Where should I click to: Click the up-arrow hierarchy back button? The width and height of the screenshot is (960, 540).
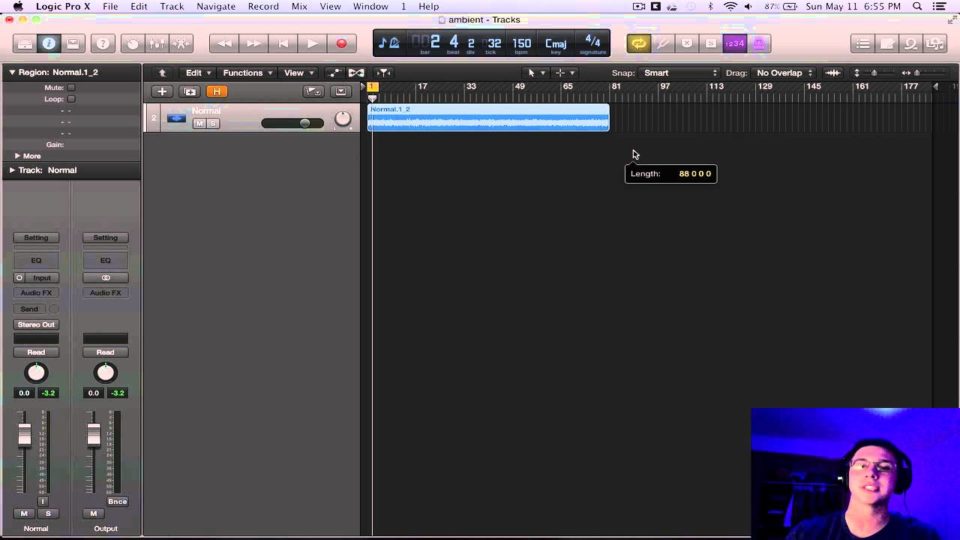(162, 73)
